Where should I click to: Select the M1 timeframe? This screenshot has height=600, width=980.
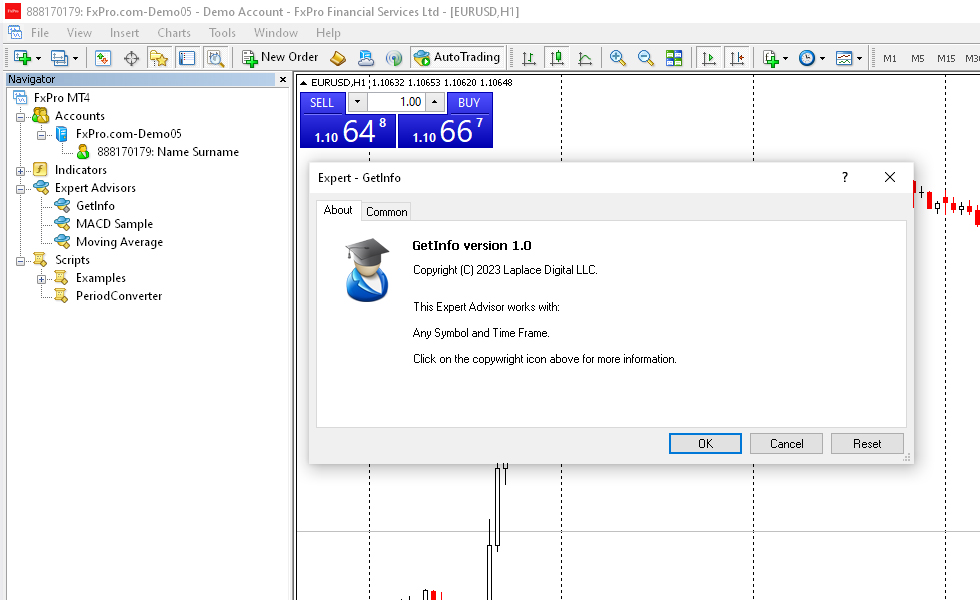point(889,59)
